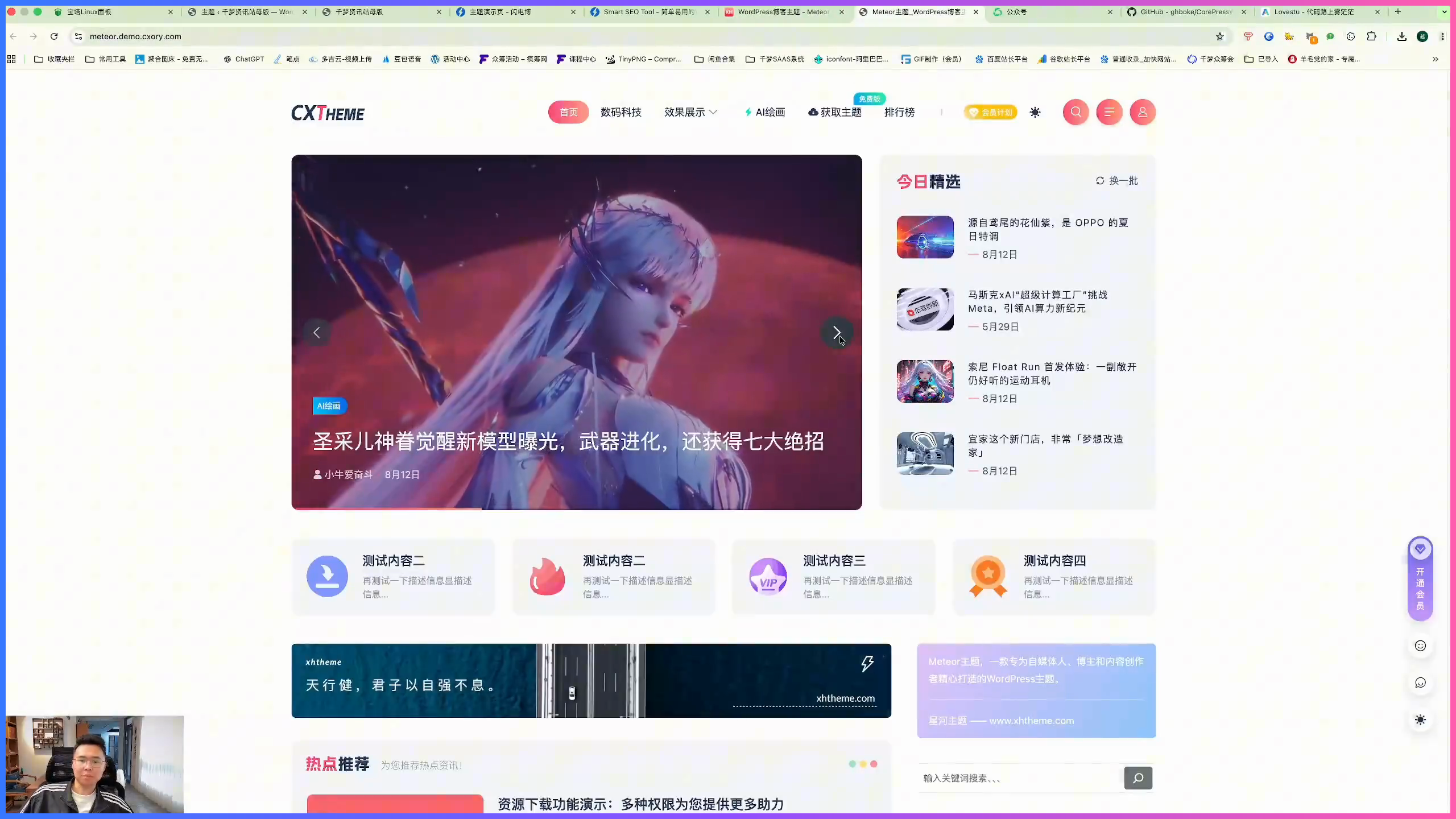Expand the 效果展示 dropdown menu

tap(690, 112)
